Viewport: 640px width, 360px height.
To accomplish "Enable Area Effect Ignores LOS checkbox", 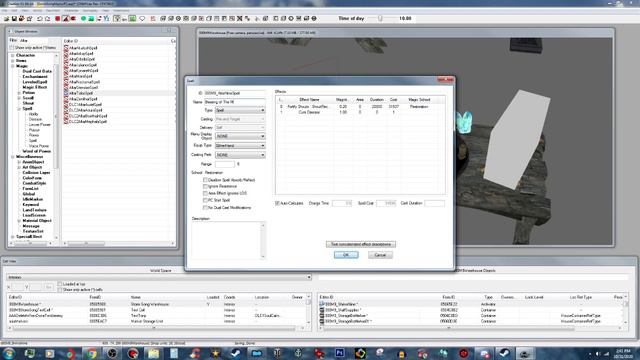I will (205, 193).
